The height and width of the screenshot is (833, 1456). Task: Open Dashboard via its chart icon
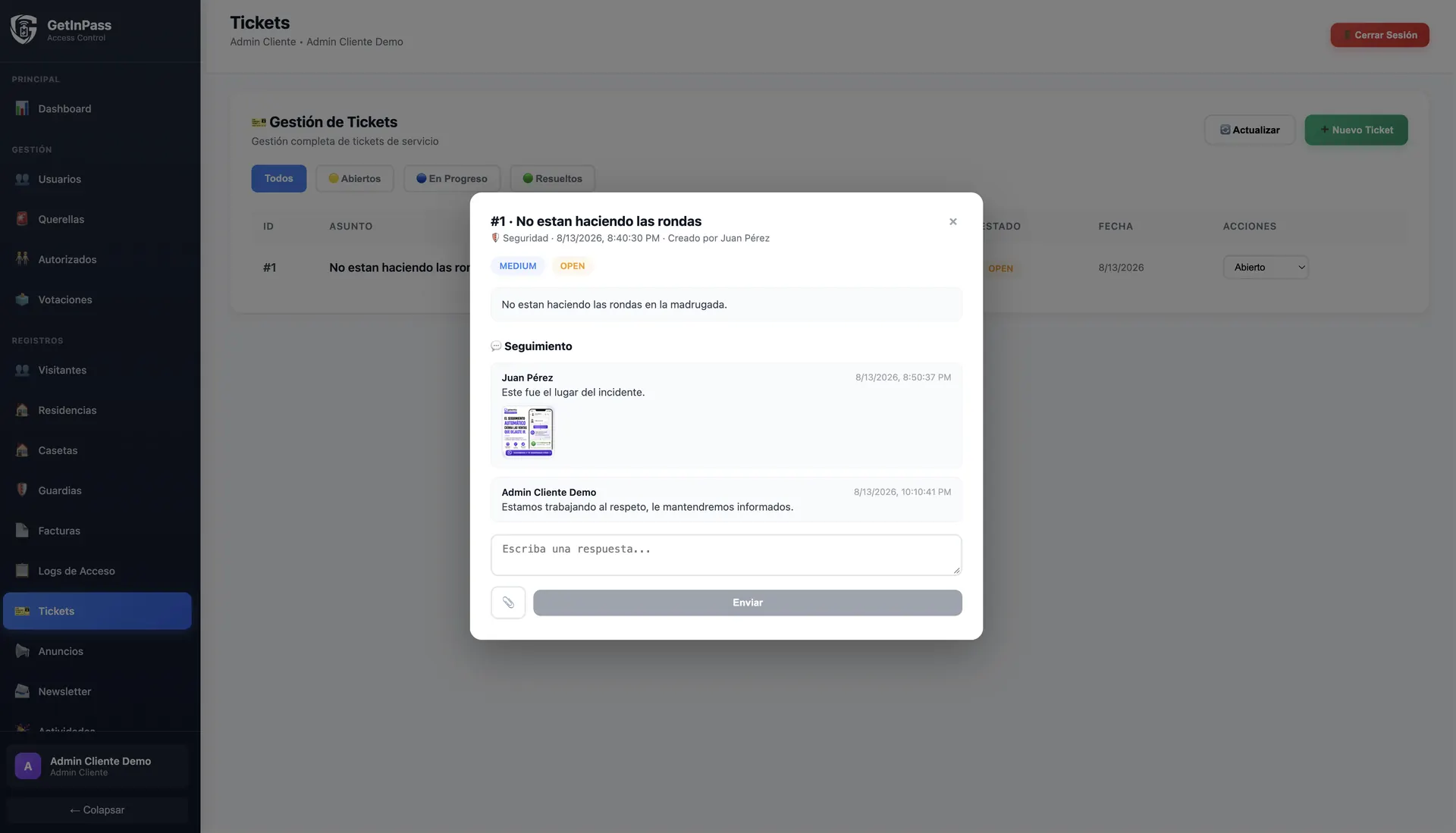[x=22, y=108]
